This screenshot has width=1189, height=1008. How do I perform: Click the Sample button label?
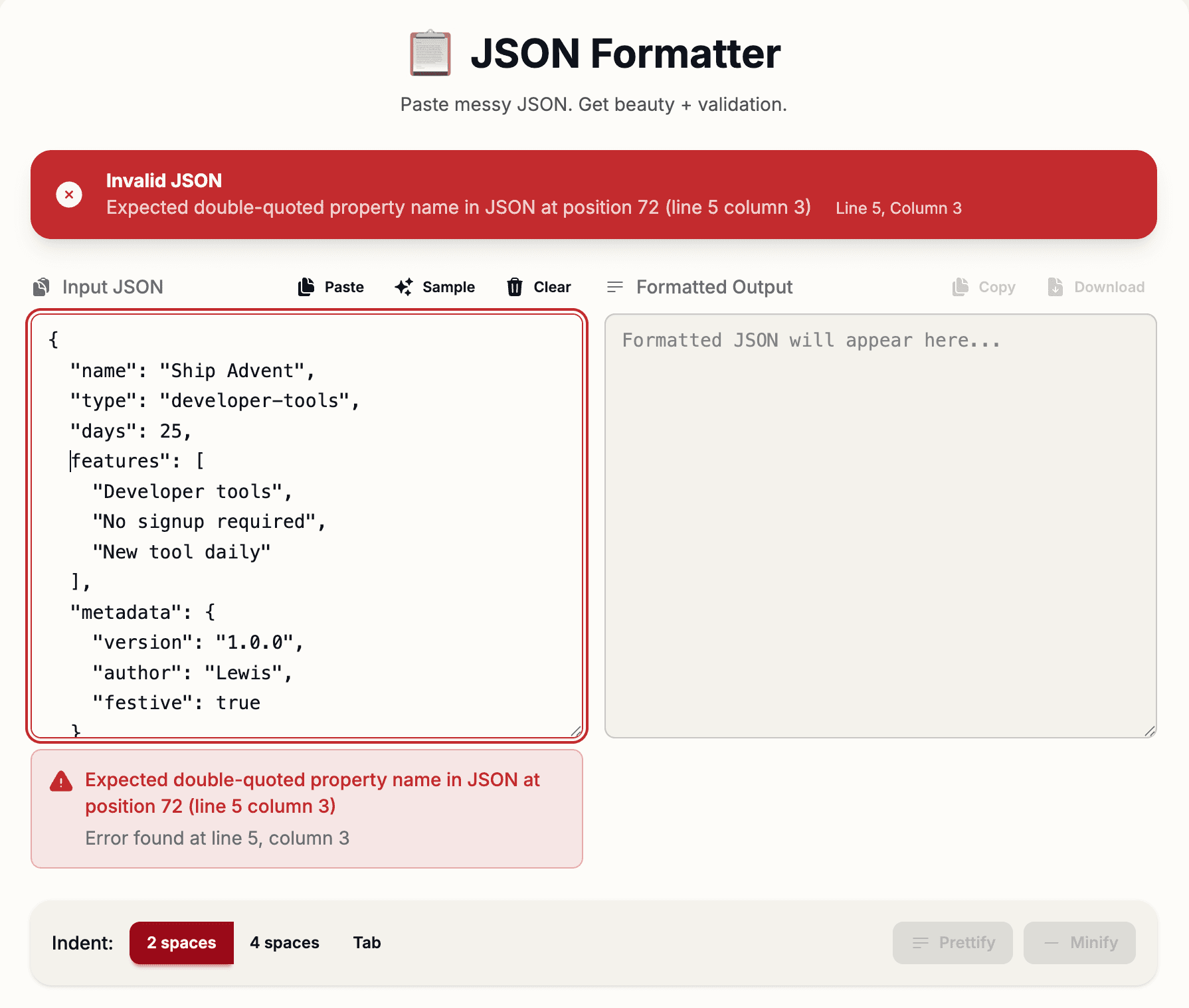click(449, 287)
